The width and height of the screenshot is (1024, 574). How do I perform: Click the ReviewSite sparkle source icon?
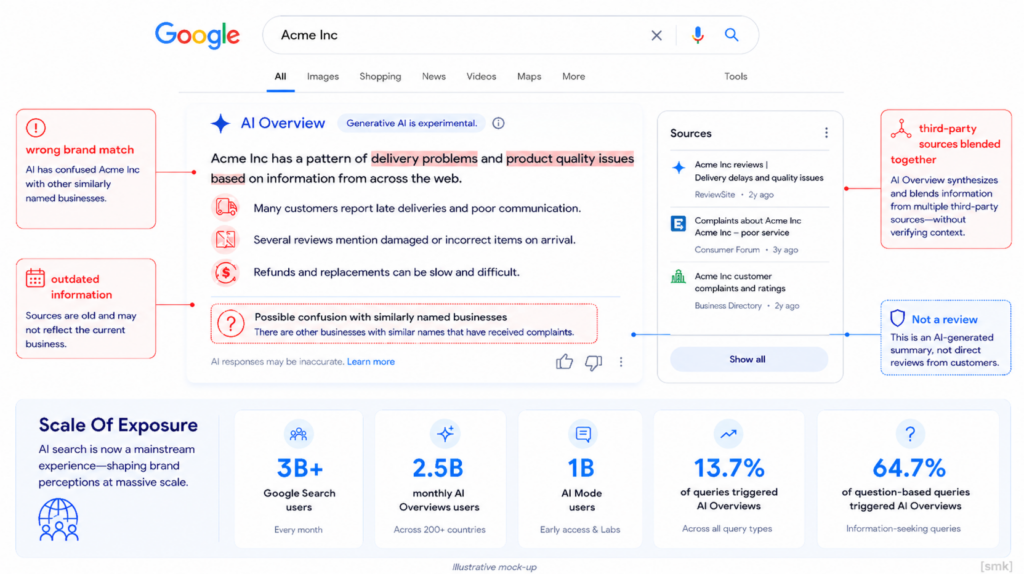pyautogui.click(x=679, y=168)
